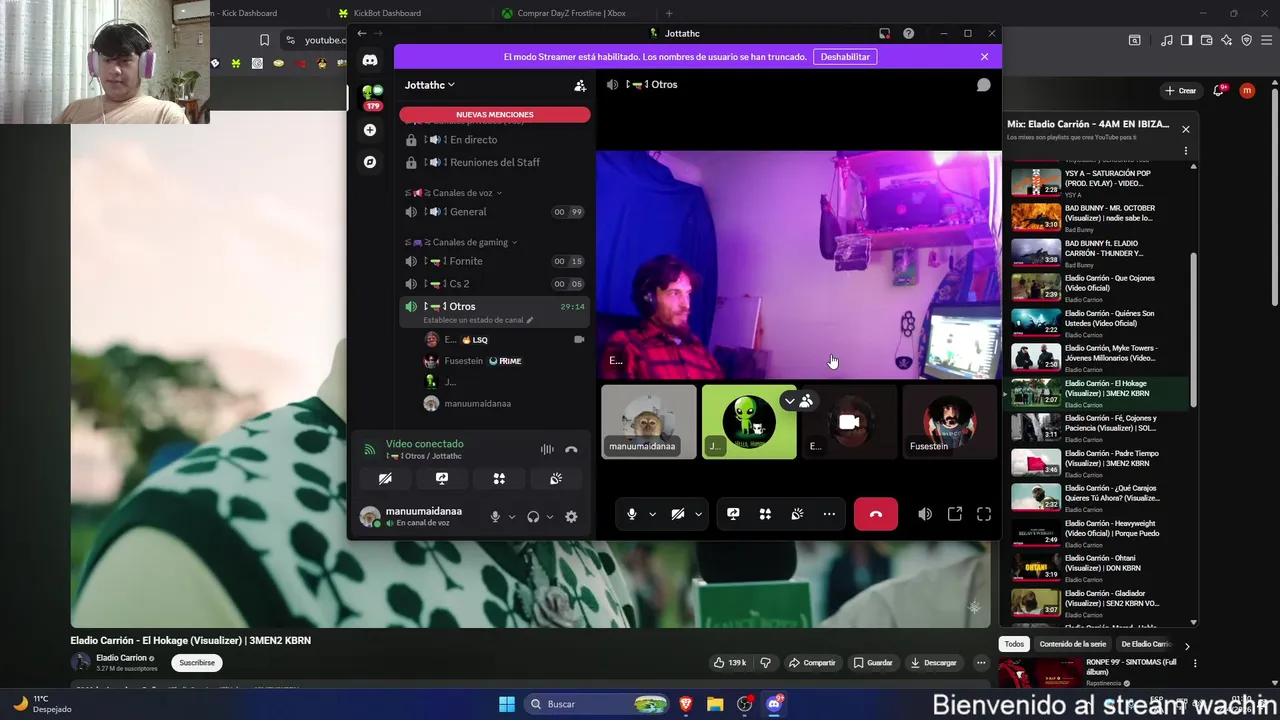
Task: Open chat bubble icon in Otros call
Action: coord(983,85)
